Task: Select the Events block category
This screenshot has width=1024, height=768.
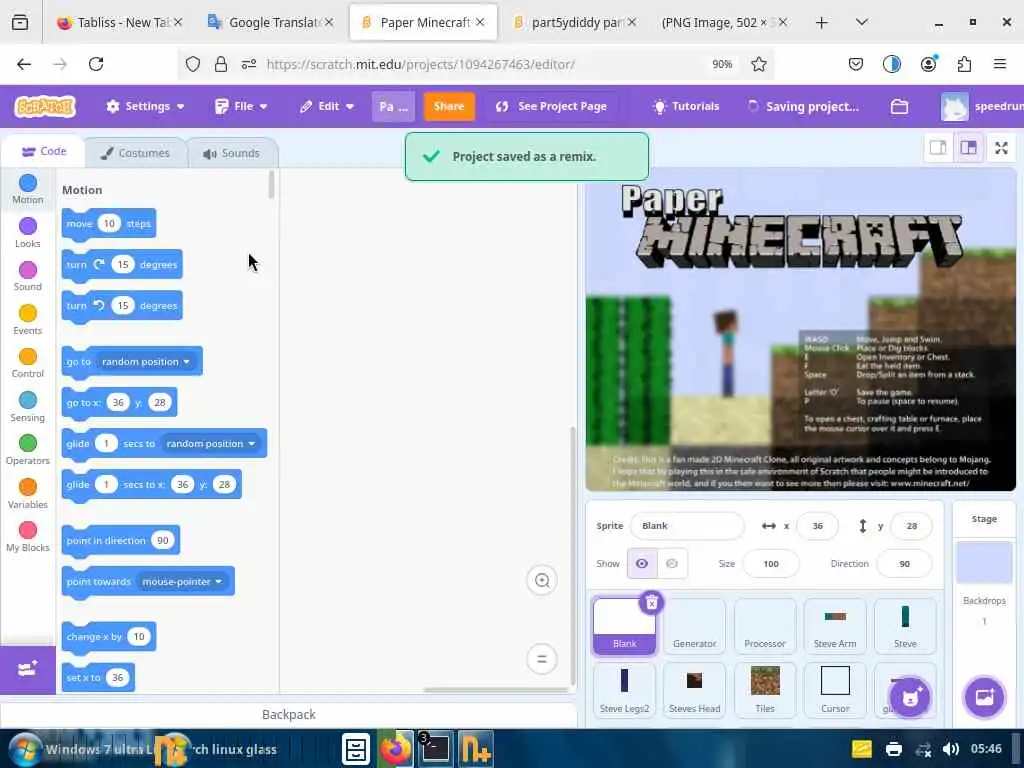Action: click(27, 320)
